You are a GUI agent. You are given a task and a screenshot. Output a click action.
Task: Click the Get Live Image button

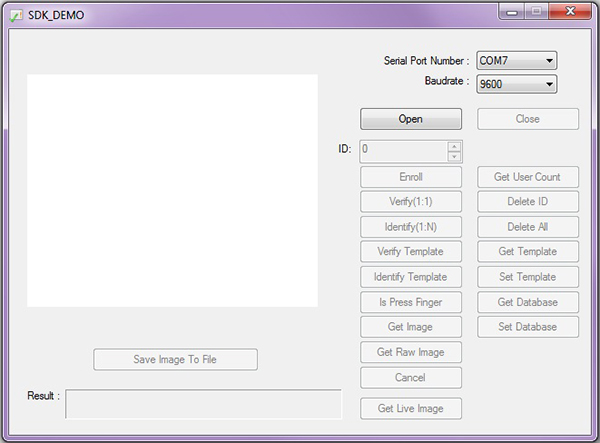(410, 408)
